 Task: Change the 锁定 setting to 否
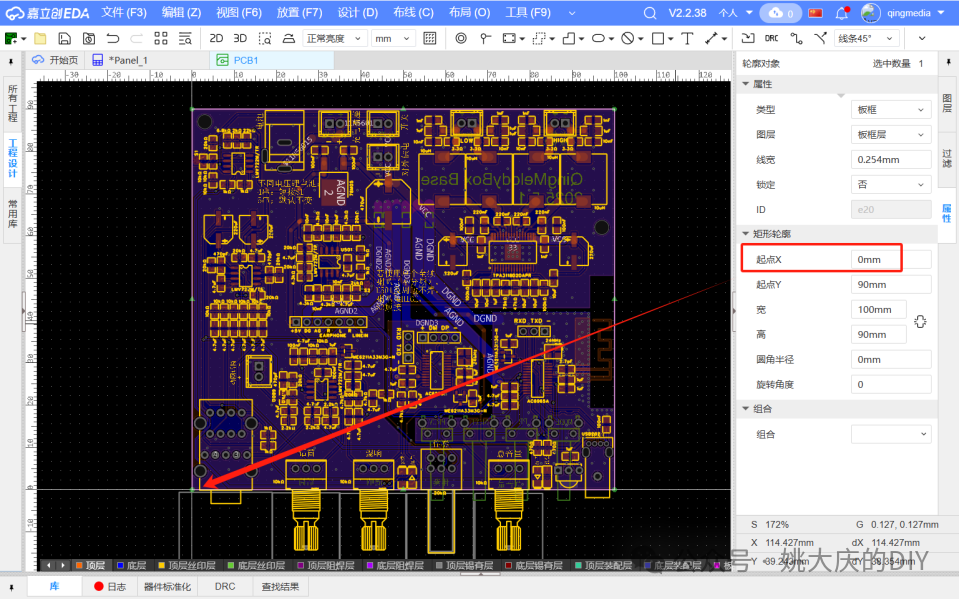(x=889, y=184)
